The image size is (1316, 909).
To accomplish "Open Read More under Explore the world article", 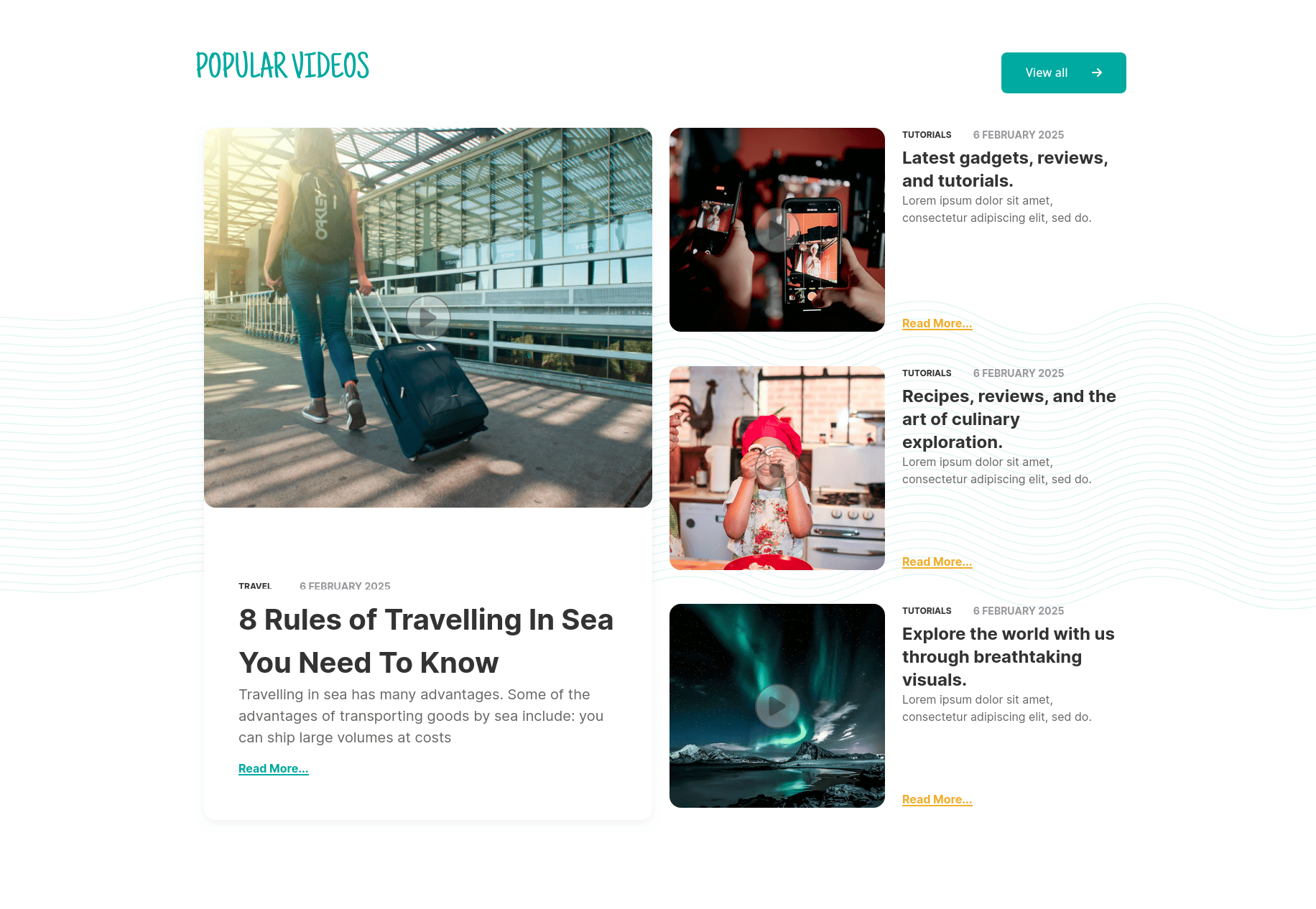I will 937,799.
